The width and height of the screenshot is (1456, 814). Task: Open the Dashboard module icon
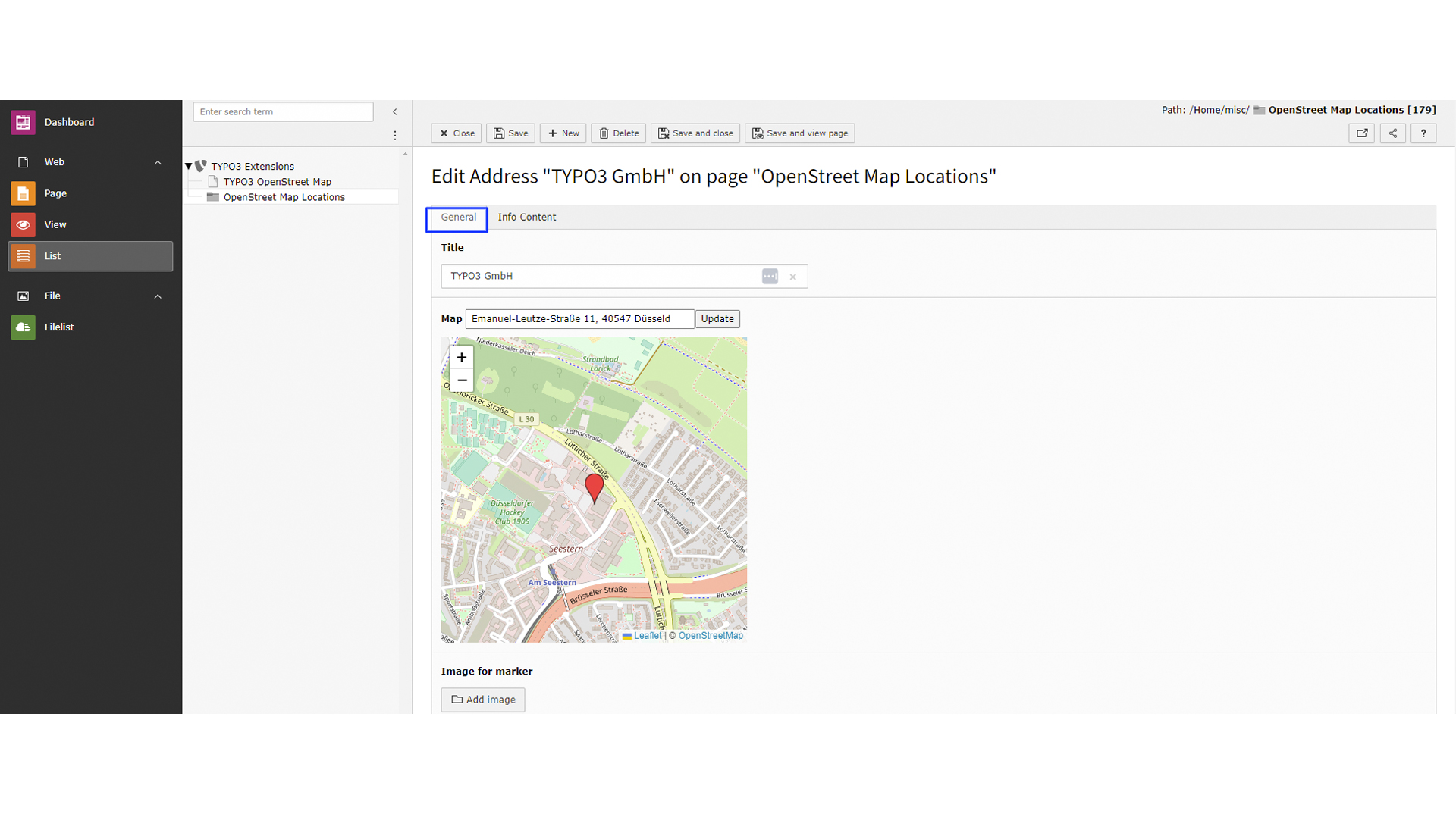pyautogui.click(x=23, y=122)
